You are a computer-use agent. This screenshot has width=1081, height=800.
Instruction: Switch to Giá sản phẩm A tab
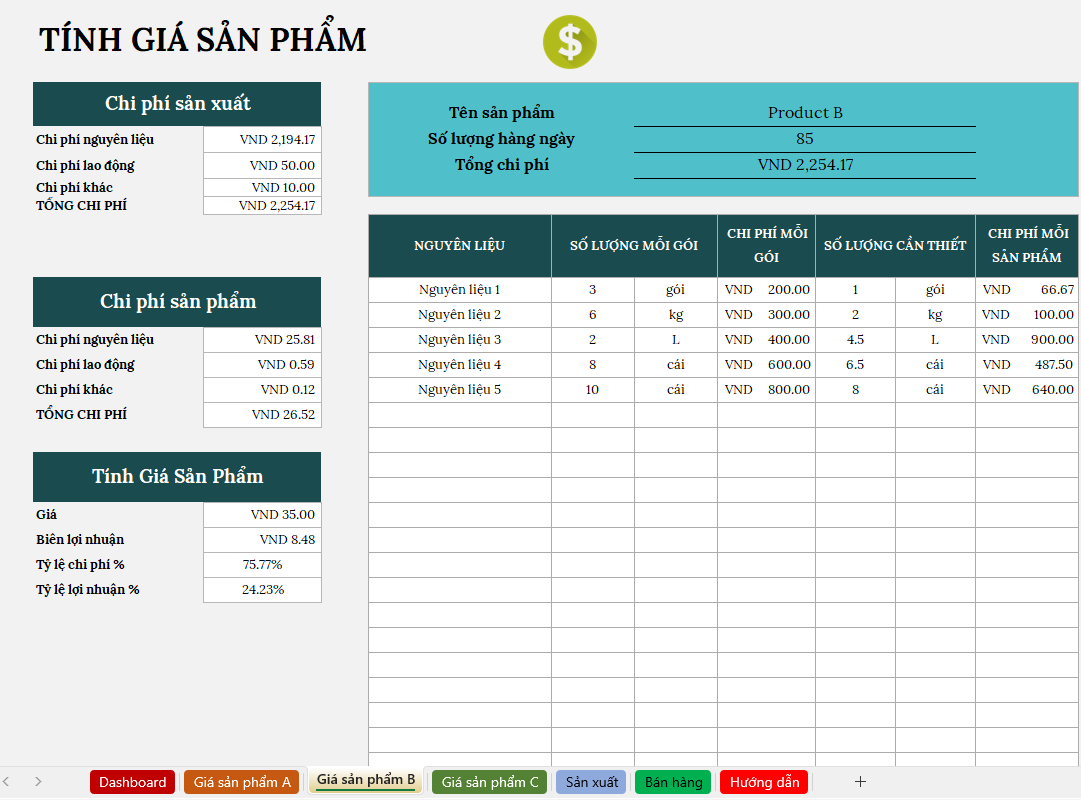pyautogui.click(x=242, y=782)
